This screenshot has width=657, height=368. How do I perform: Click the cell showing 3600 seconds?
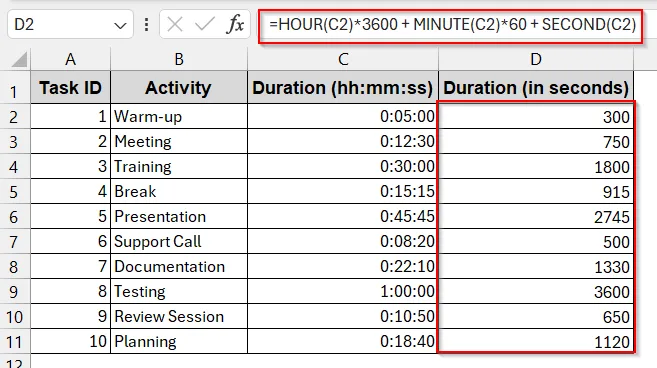pyautogui.click(x=536, y=291)
